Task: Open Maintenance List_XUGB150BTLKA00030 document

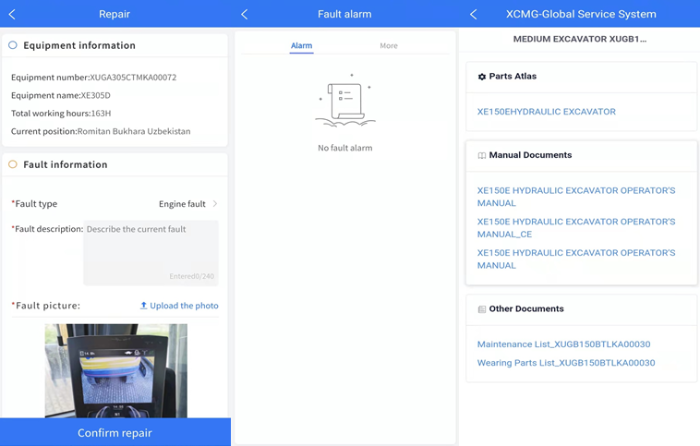Action: (563, 344)
